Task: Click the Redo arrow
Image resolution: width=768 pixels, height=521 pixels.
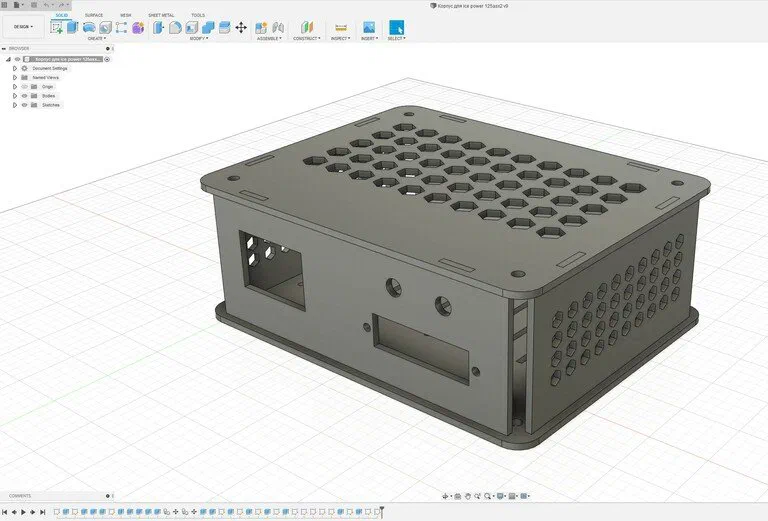Action: pyautogui.click(x=61, y=5)
